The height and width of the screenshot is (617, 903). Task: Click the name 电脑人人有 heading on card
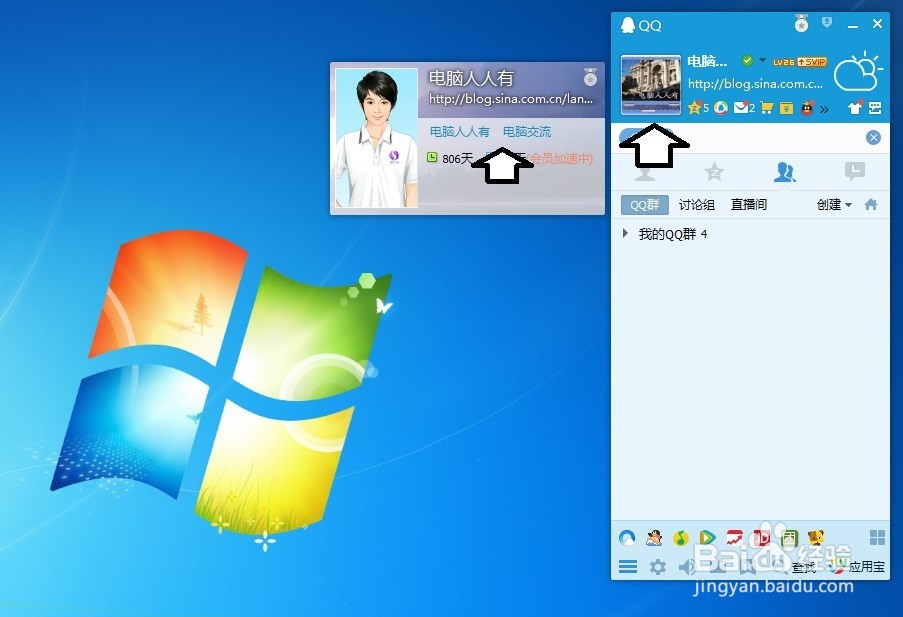point(471,78)
